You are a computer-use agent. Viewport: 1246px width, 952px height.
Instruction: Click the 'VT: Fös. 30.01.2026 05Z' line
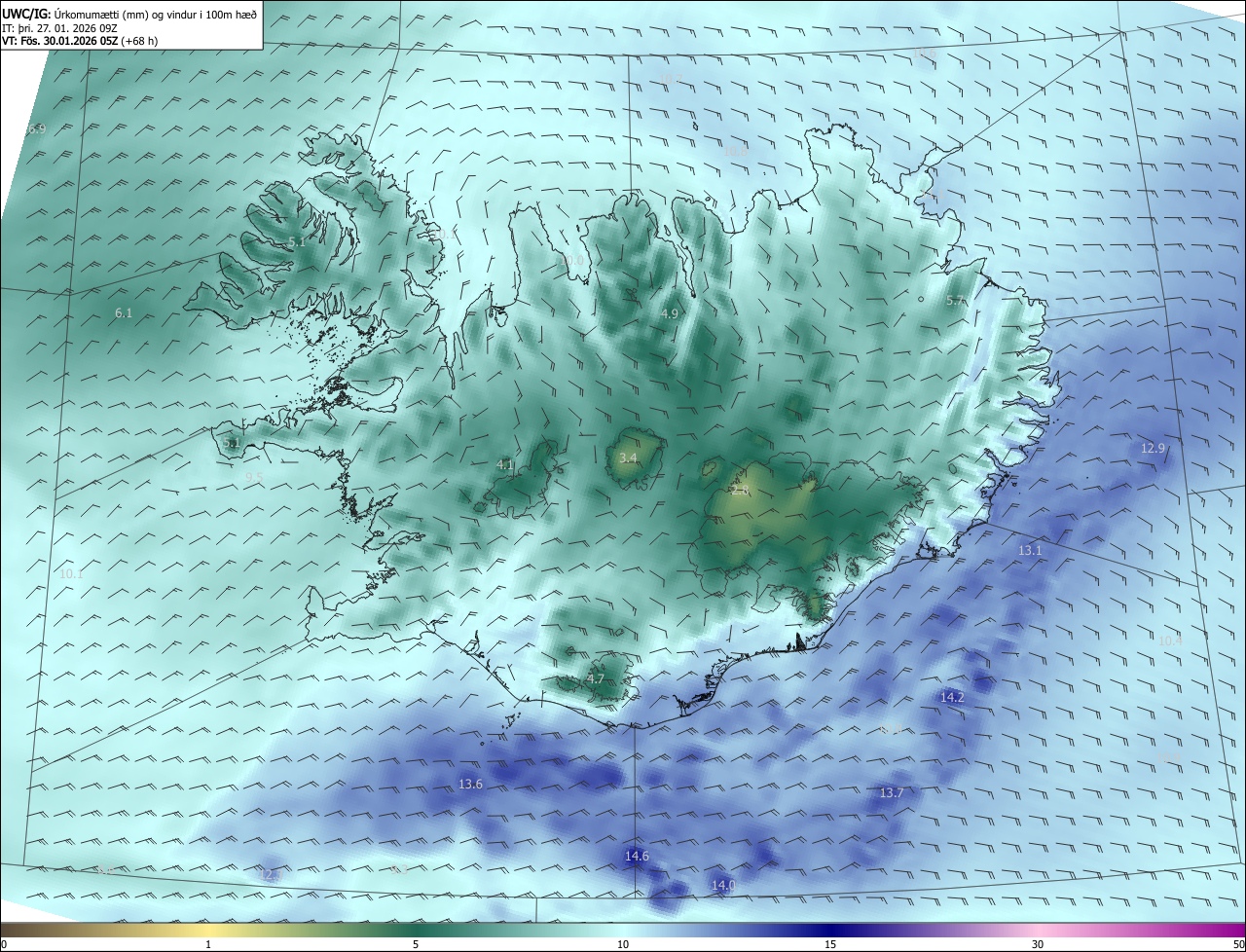point(60,41)
